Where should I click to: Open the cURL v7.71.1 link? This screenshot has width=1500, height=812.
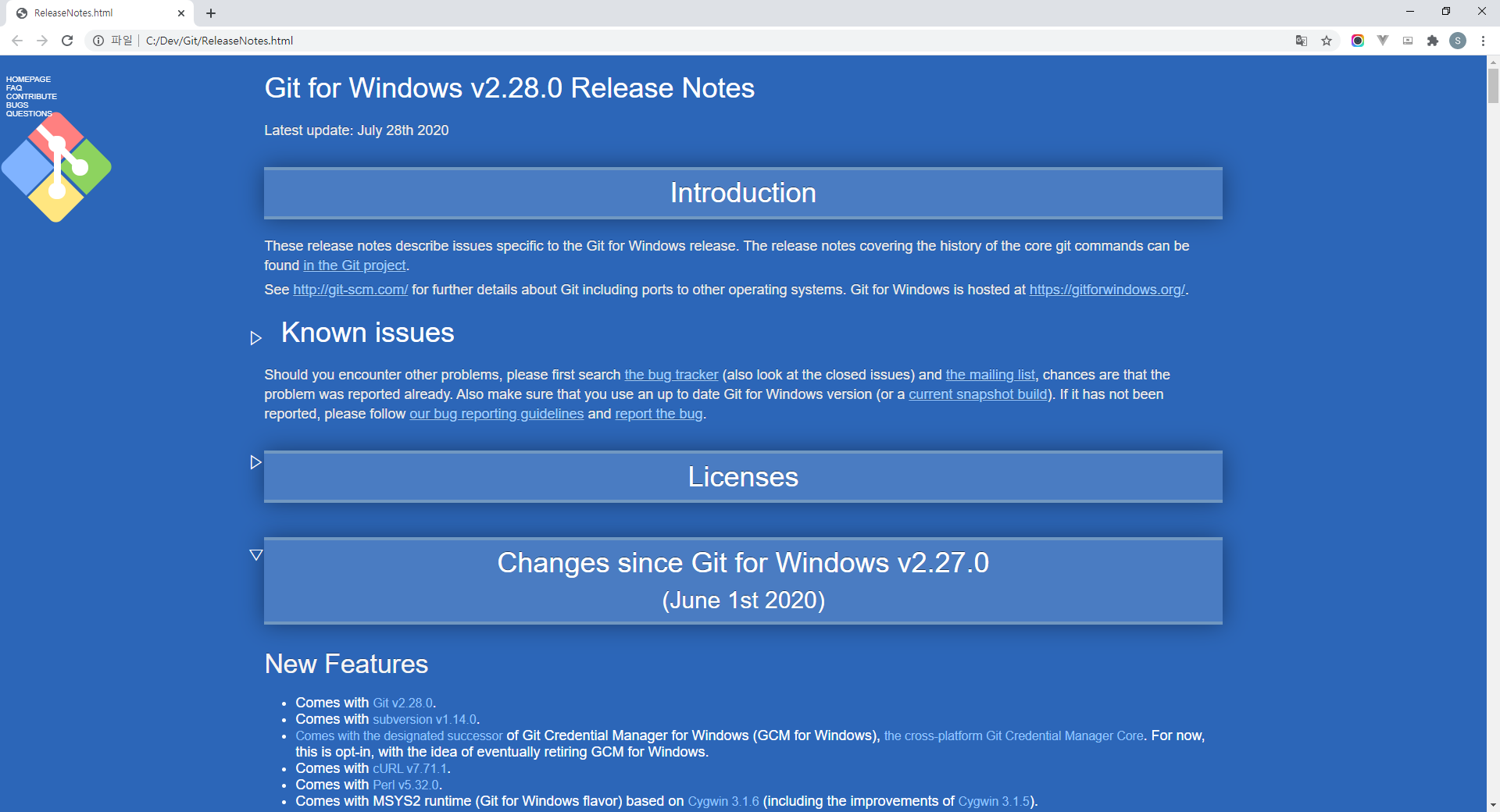click(x=410, y=768)
